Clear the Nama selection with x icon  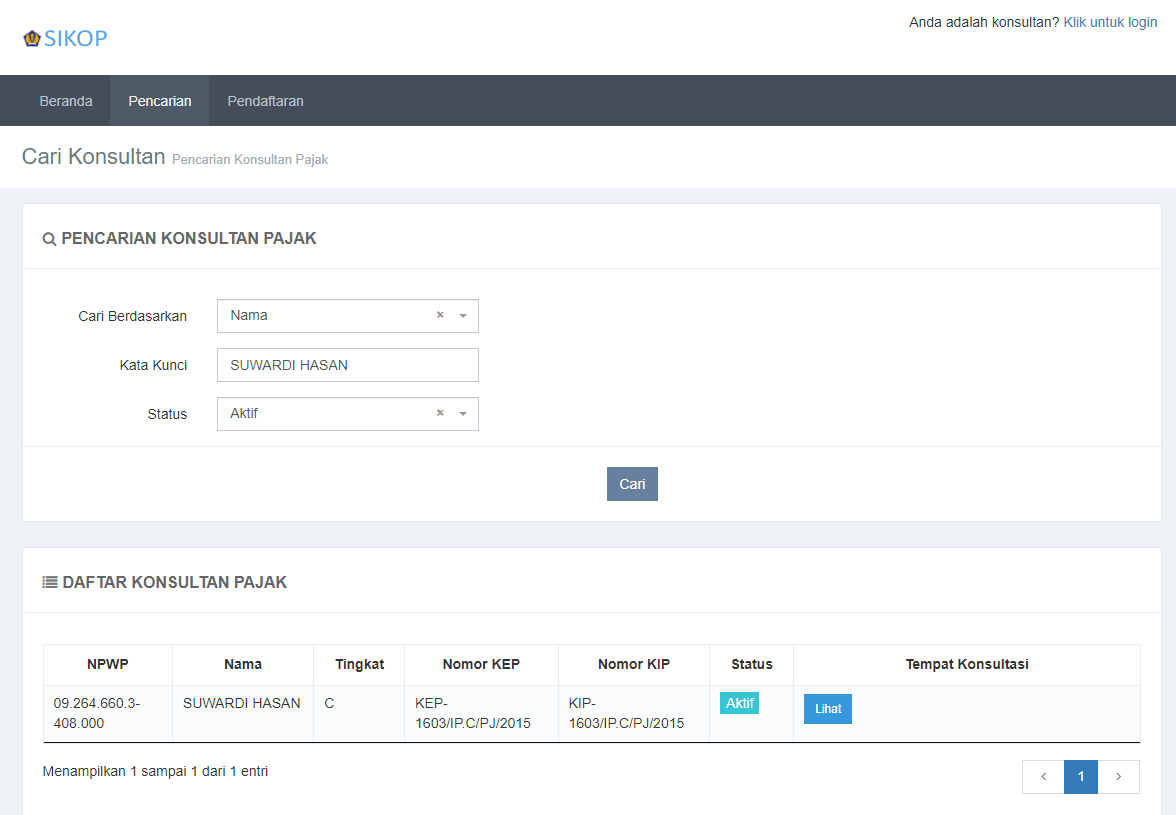[440, 315]
